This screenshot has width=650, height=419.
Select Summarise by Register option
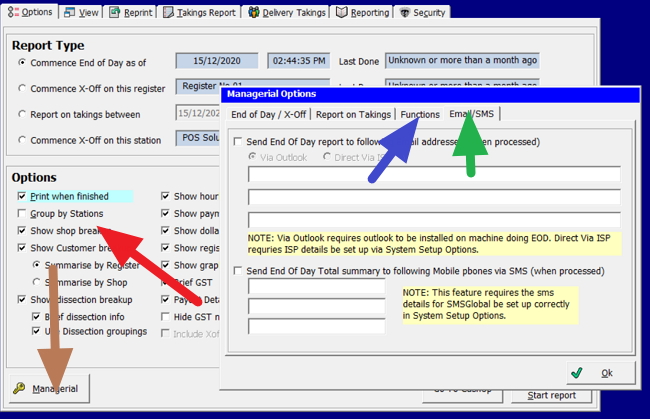point(36,265)
